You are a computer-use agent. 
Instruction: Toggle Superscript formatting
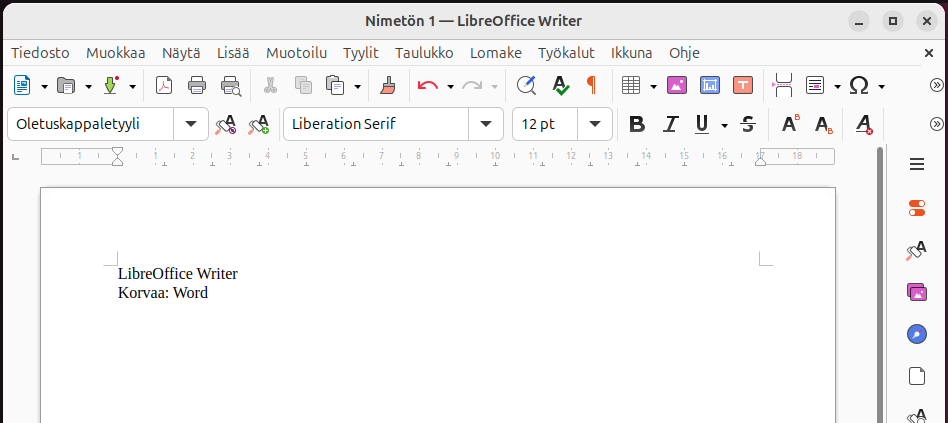[x=790, y=124]
